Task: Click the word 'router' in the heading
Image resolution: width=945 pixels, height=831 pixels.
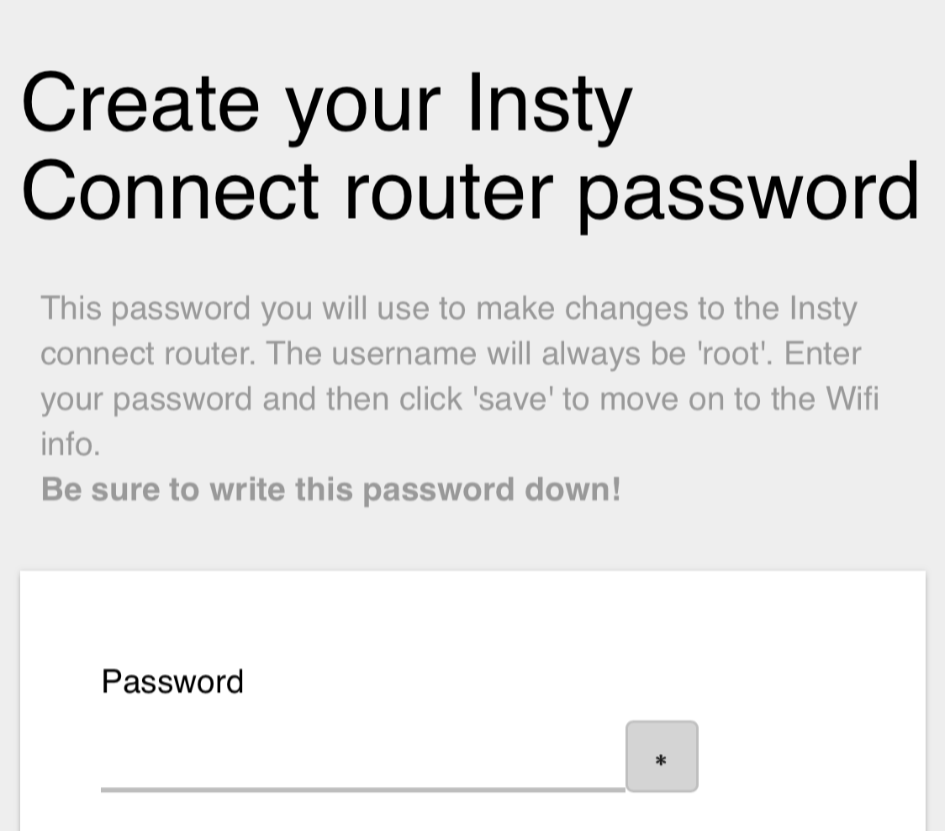Action: 448,190
